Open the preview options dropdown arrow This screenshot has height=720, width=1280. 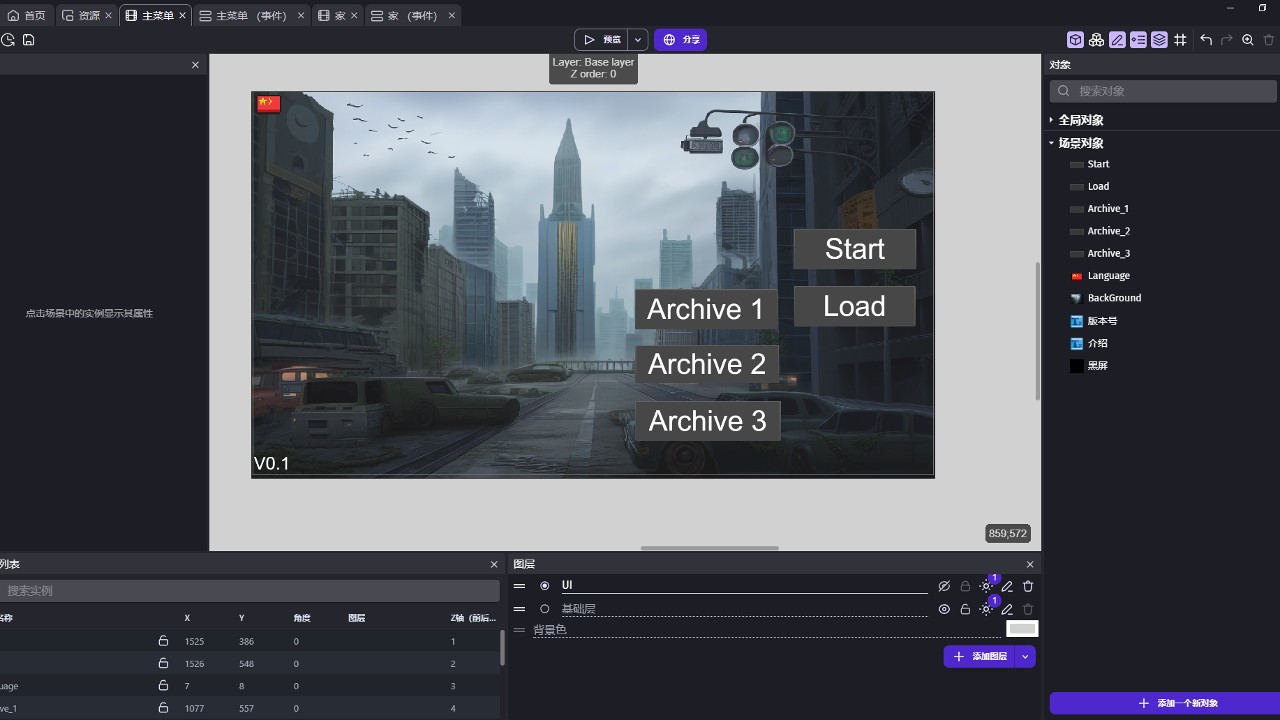637,39
